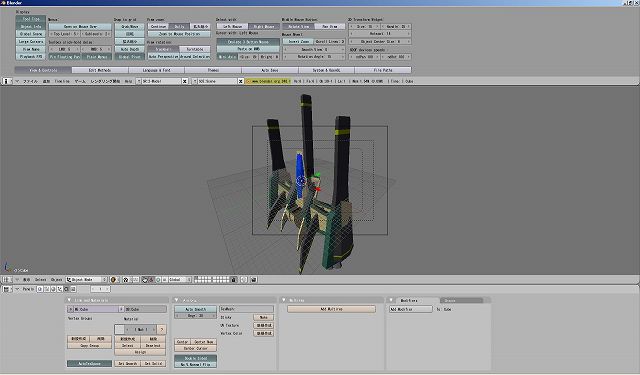The width and height of the screenshot is (640, 375).
Task: Open the Object menu in 3D view
Action: pos(56,280)
